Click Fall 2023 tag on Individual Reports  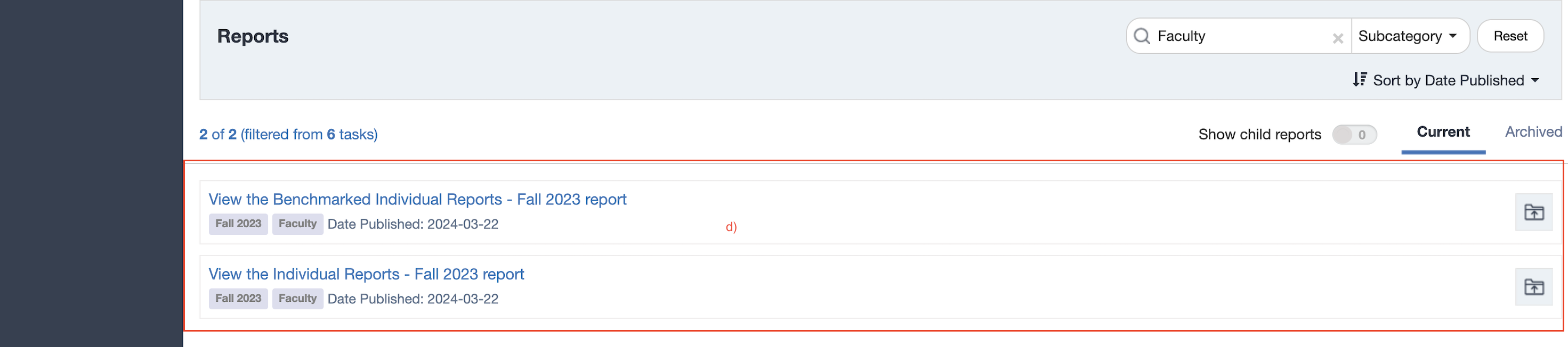[238, 299]
